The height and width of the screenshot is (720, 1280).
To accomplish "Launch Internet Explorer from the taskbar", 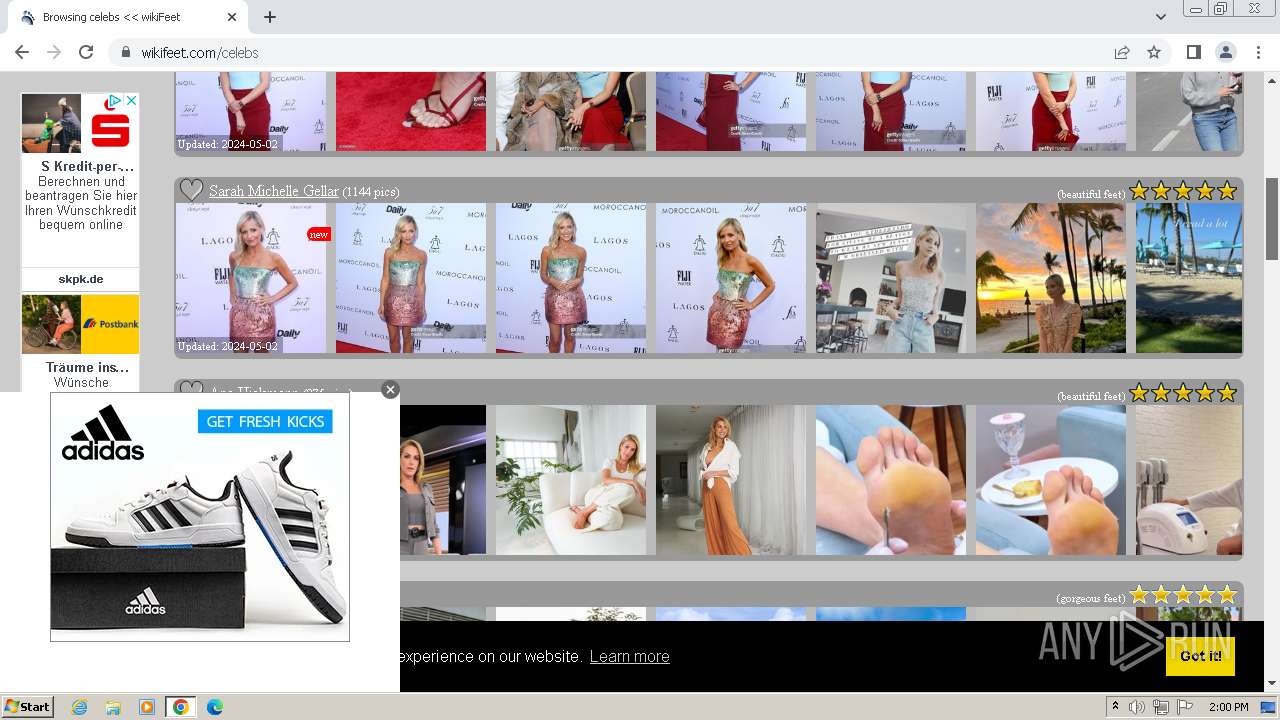I will (80, 707).
